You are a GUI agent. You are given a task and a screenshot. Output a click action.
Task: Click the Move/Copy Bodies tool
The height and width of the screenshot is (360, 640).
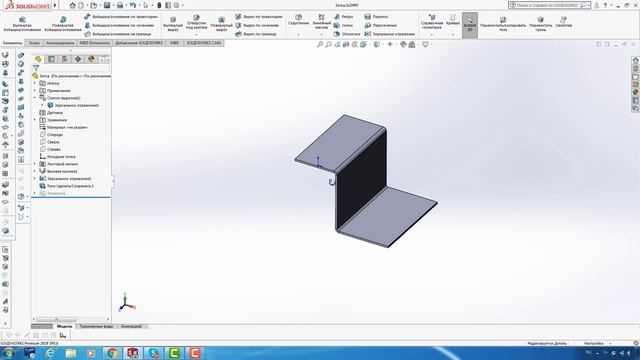pos(503,24)
